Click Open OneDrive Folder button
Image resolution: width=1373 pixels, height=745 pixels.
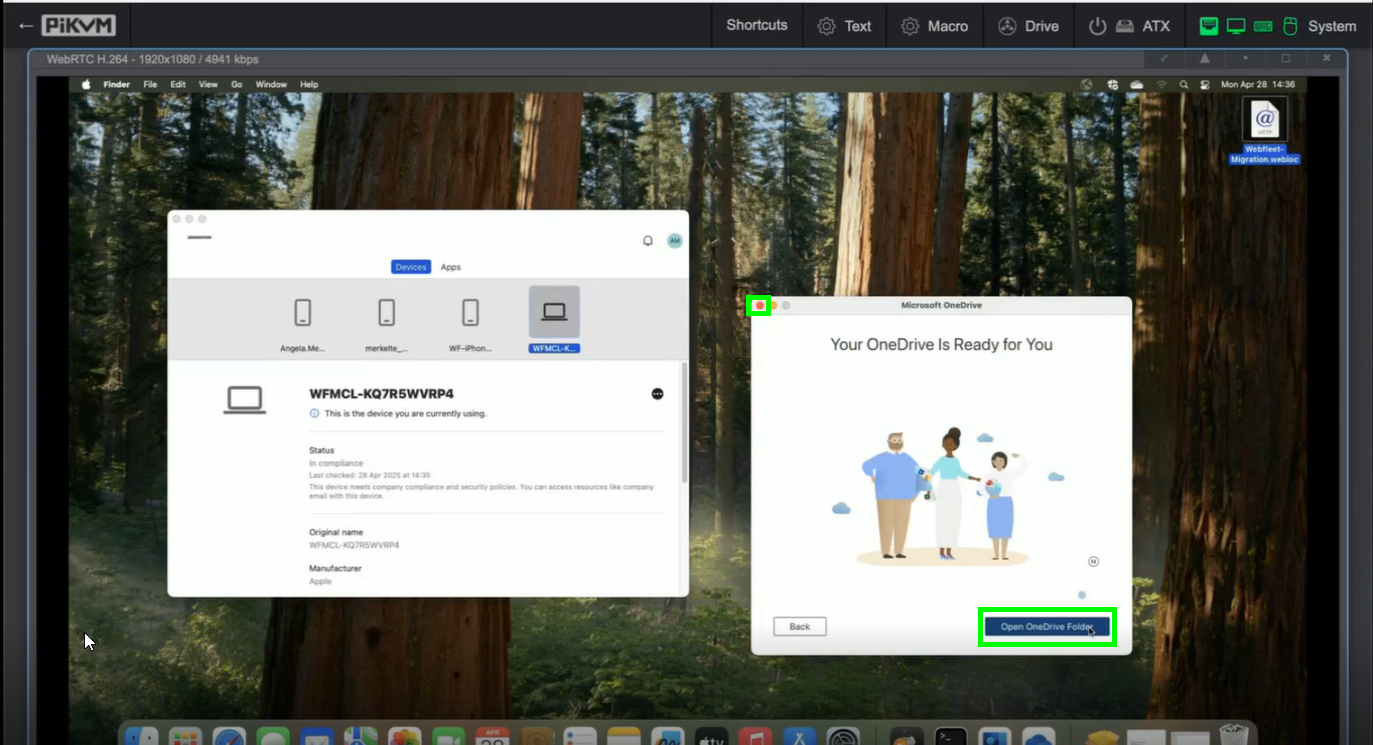(x=1047, y=627)
